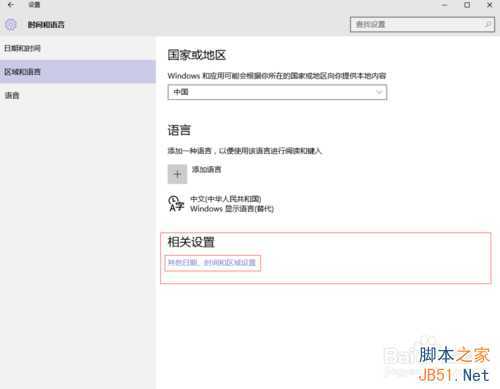Image resolution: width=500 pixels, height=389 pixels.
Task: Click the settings gear icon
Action: (x=11, y=25)
